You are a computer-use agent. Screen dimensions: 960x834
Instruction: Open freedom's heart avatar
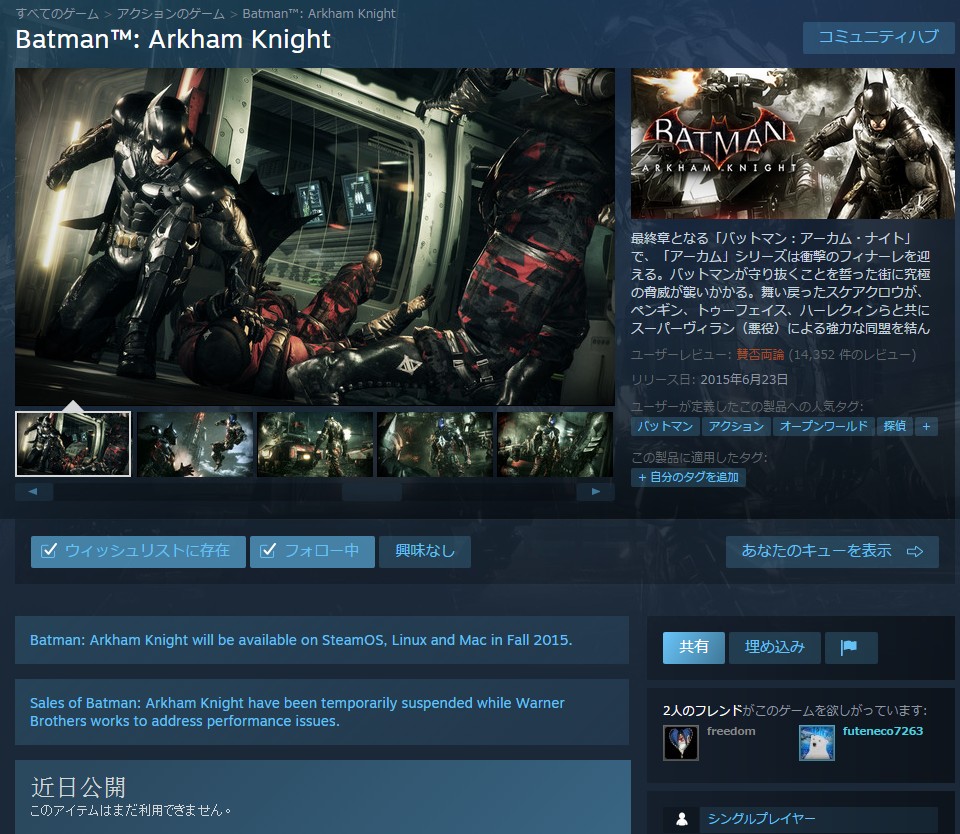[x=681, y=743]
